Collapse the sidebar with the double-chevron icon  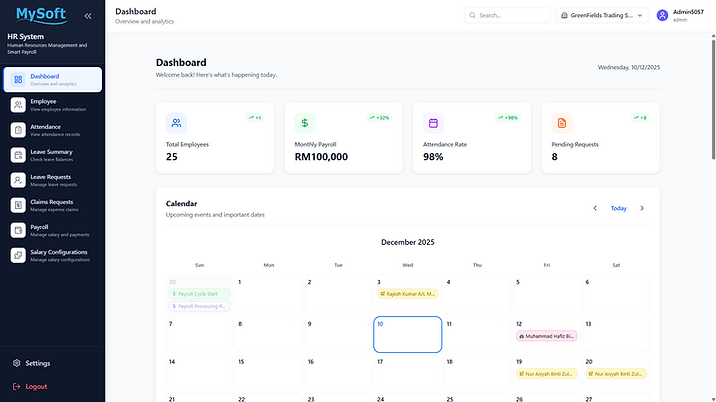(88, 16)
